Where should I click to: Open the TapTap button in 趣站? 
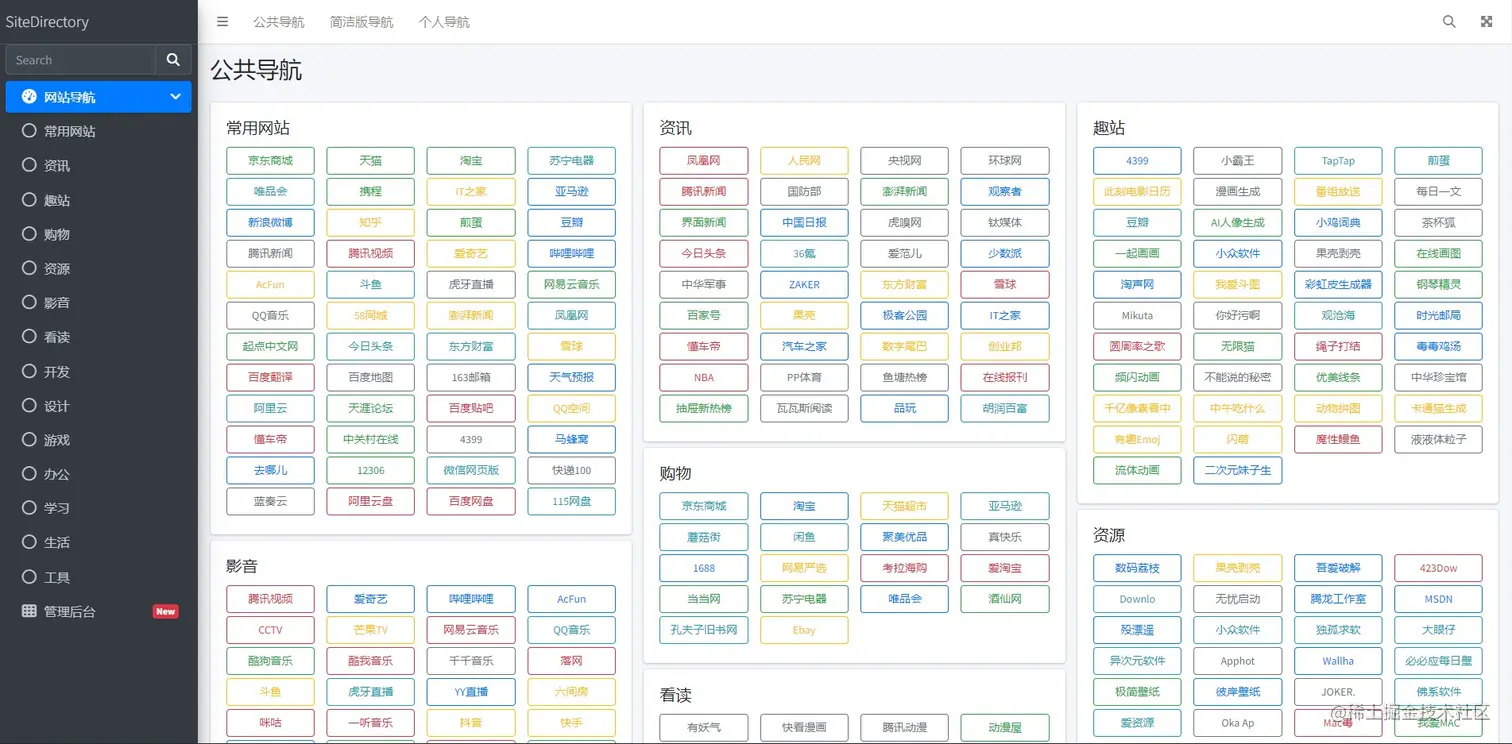click(1338, 160)
